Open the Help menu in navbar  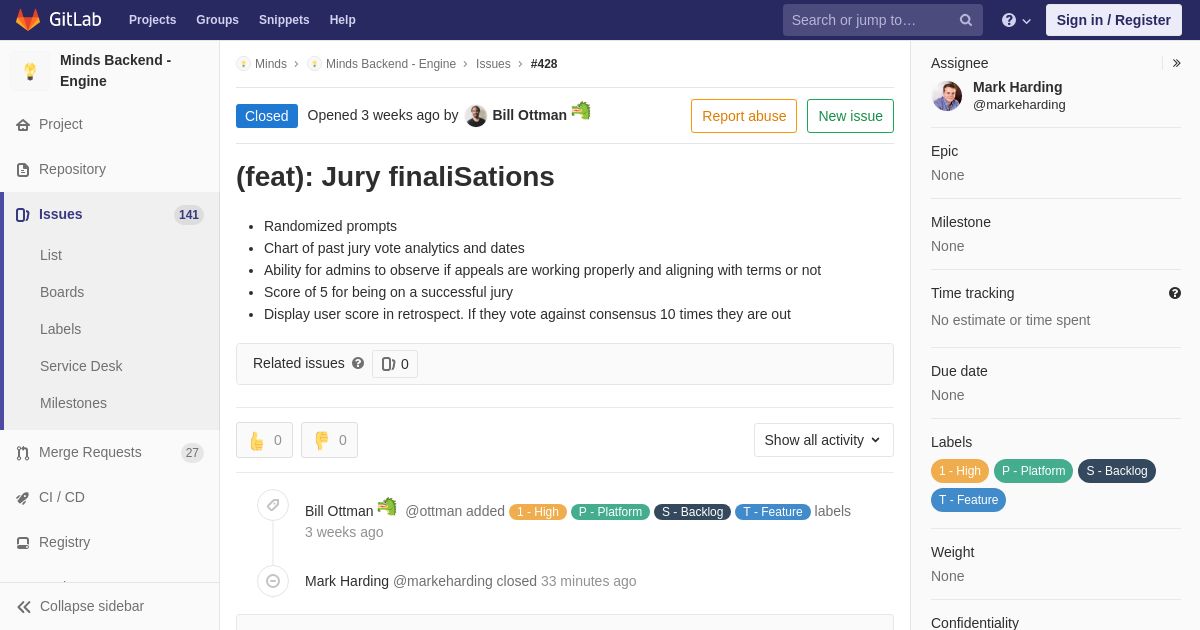pos(343,20)
